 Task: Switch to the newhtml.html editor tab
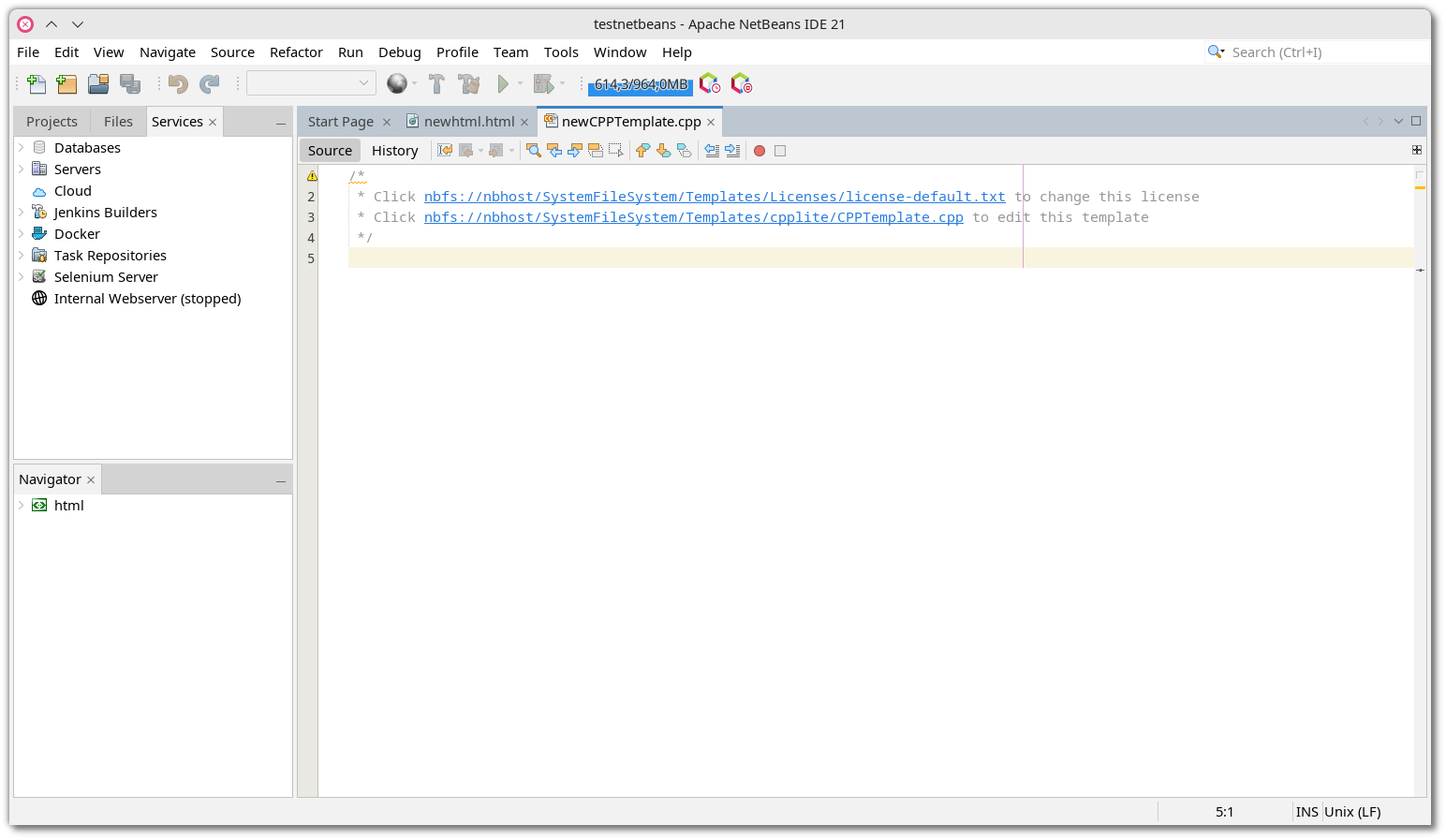pyautogui.click(x=469, y=122)
